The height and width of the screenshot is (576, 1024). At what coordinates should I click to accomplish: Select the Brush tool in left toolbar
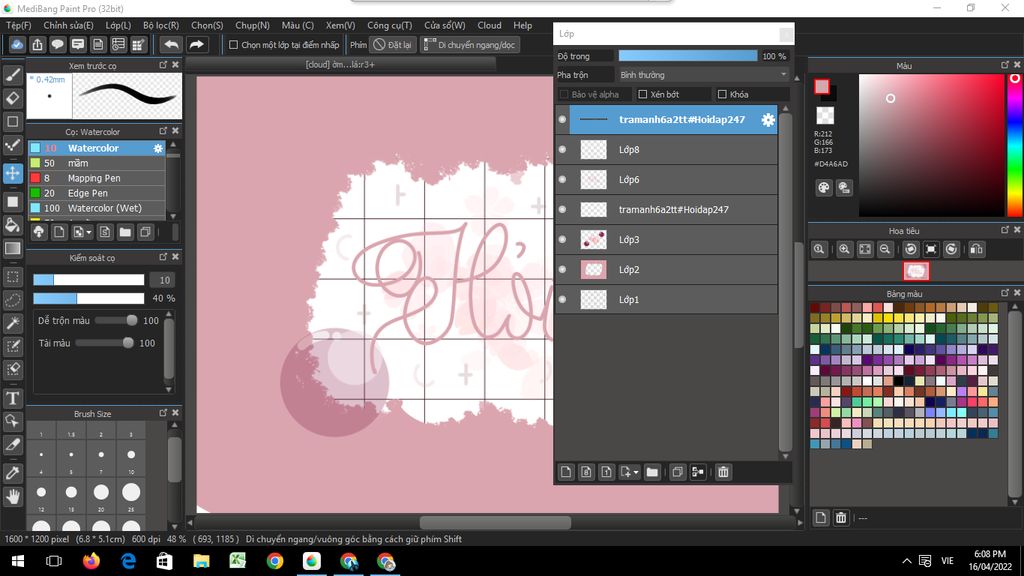[x=12, y=74]
